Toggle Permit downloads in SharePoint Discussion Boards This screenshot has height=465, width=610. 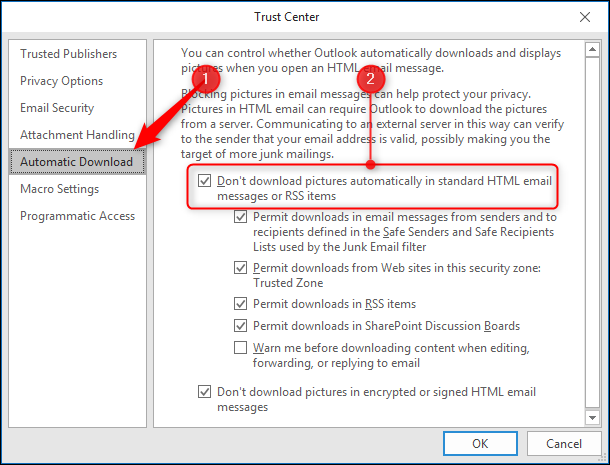coord(240,326)
